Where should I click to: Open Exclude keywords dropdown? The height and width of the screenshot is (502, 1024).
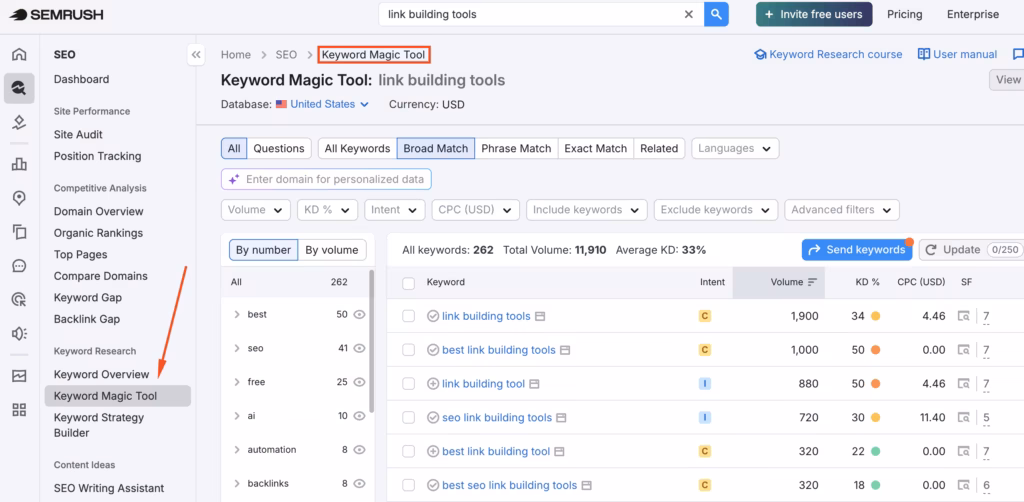click(x=716, y=210)
